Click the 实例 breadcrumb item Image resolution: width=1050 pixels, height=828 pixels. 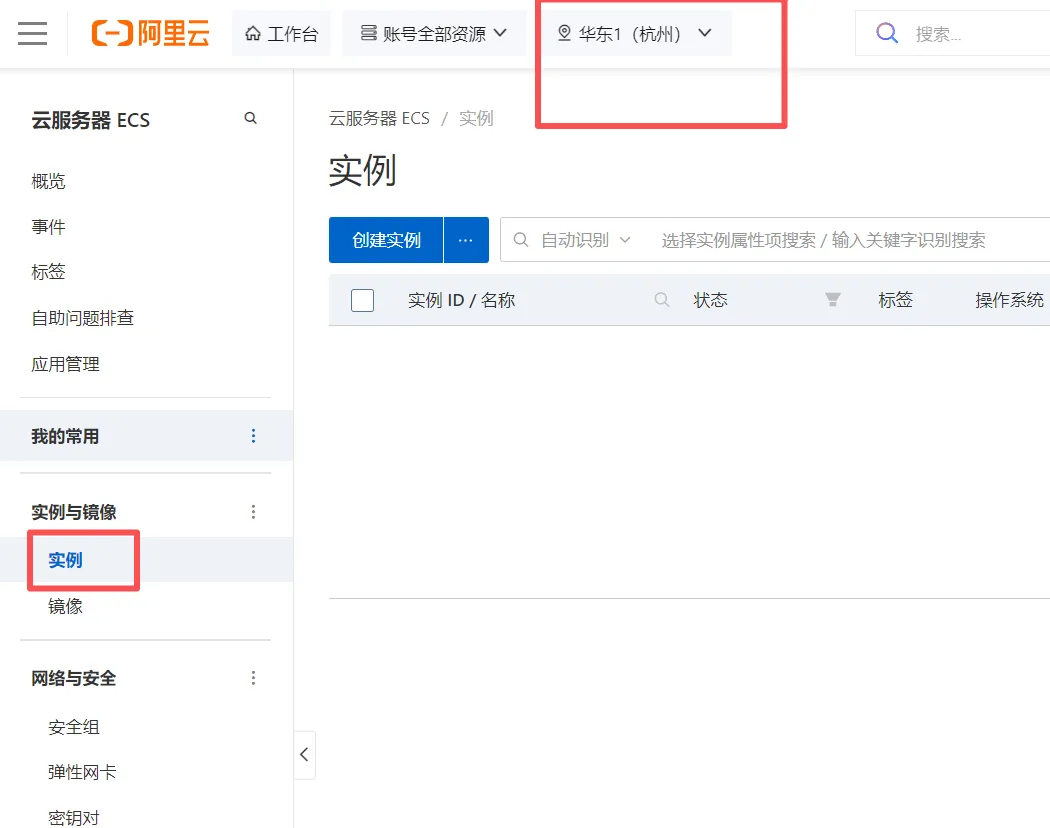coord(476,119)
